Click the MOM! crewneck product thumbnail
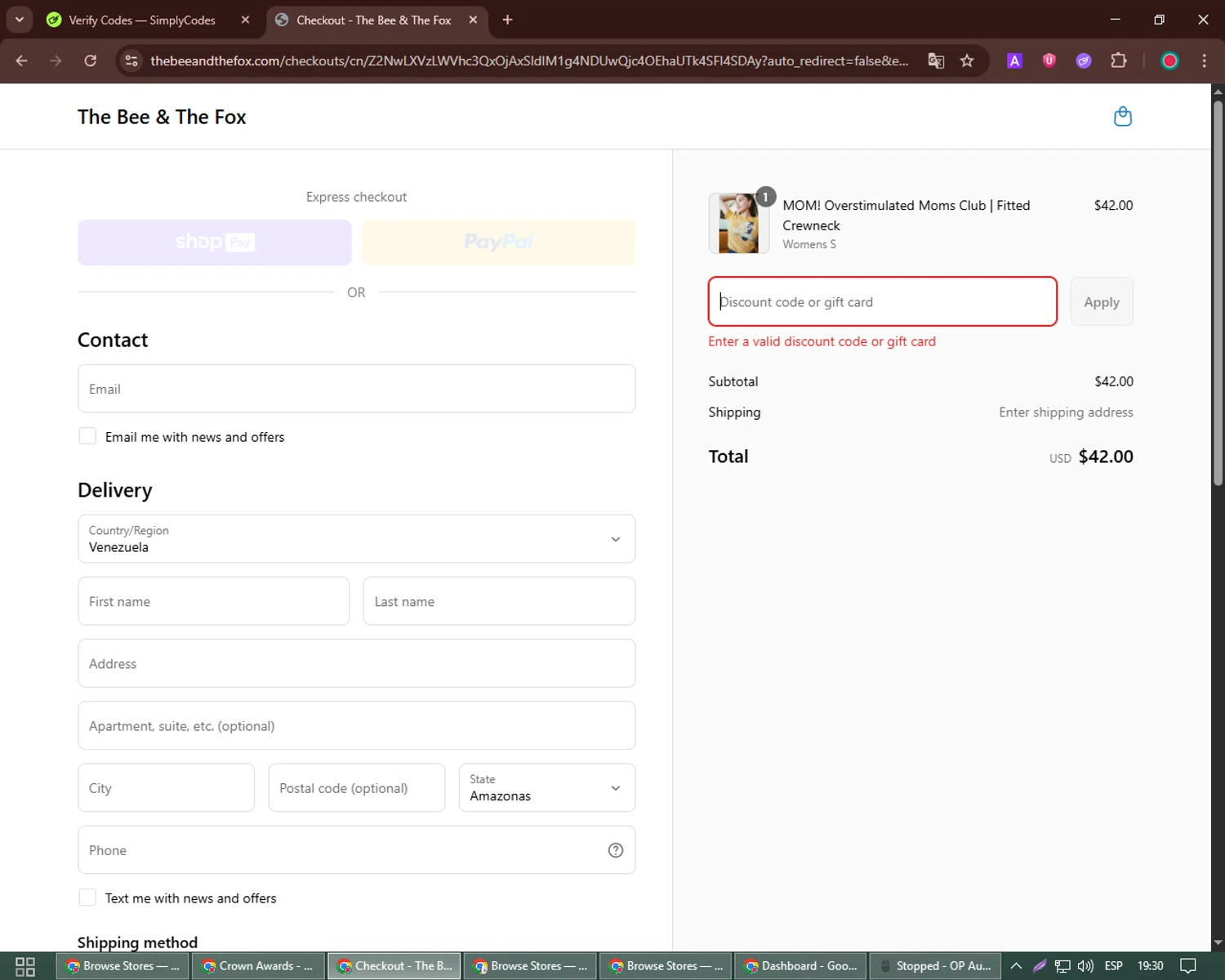 click(738, 223)
